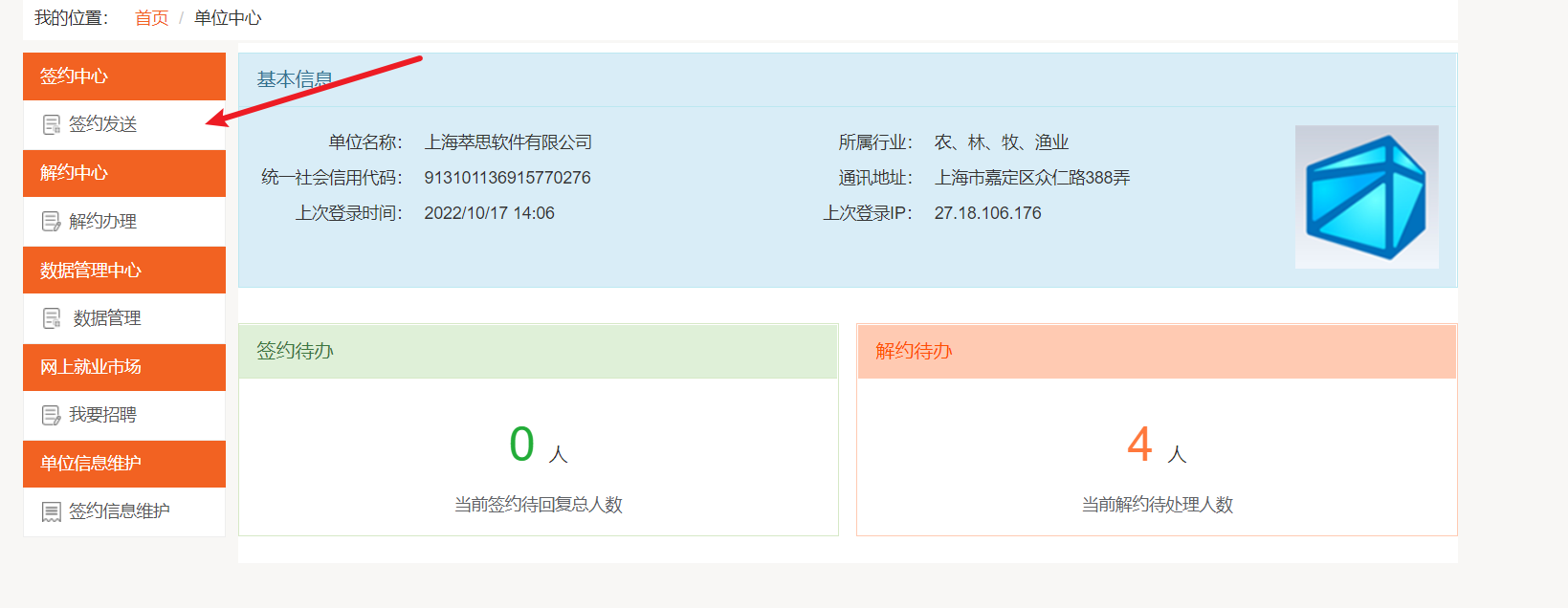The image size is (1568, 608).
Task: Click the document icon beside 签约发送
Action: click(52, 125)
